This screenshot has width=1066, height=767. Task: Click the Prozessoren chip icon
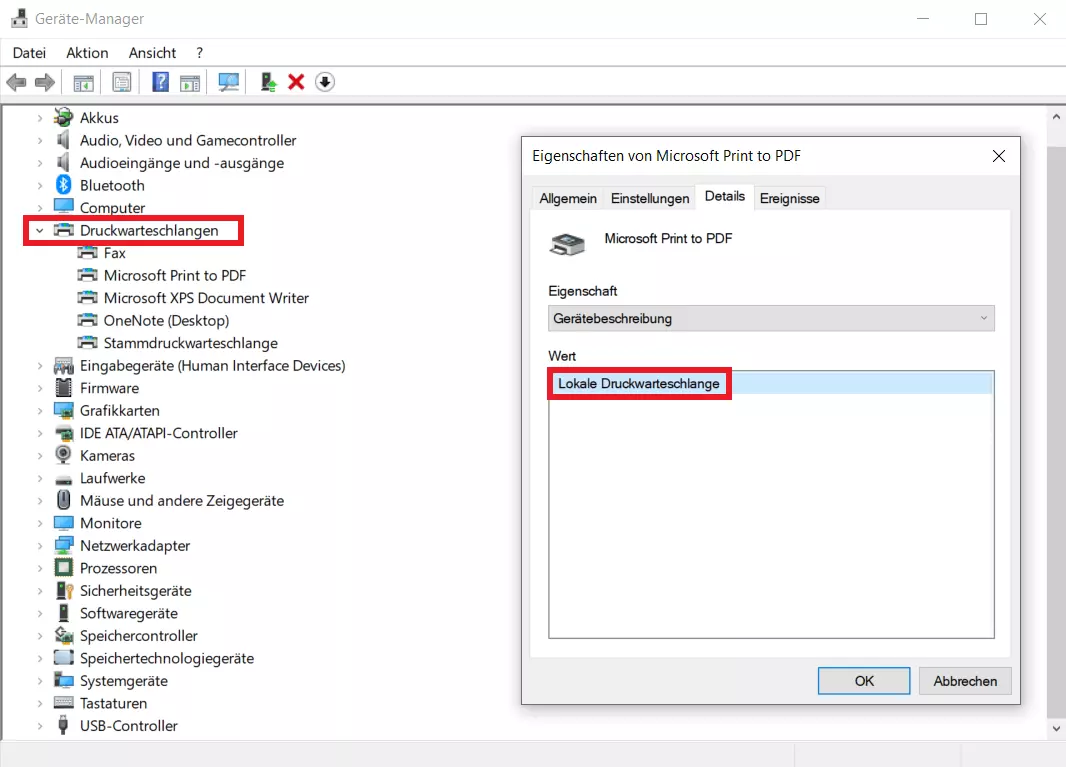(63, 568)
